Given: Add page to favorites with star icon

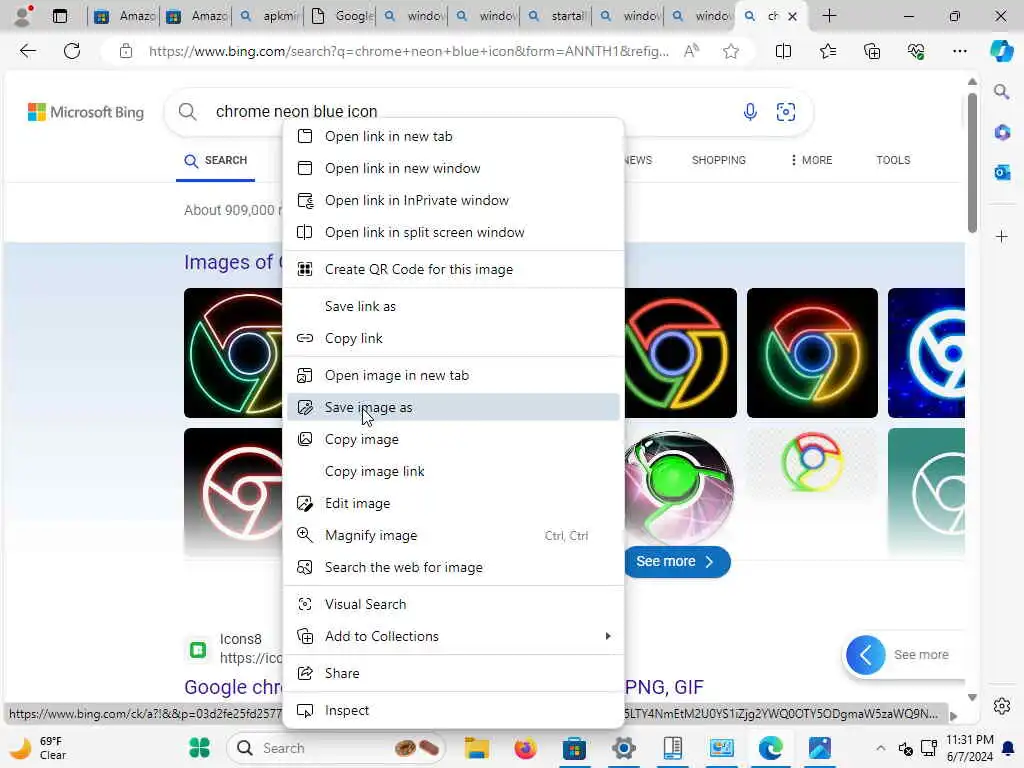Looking at the screenshot, I should (731, 51).
